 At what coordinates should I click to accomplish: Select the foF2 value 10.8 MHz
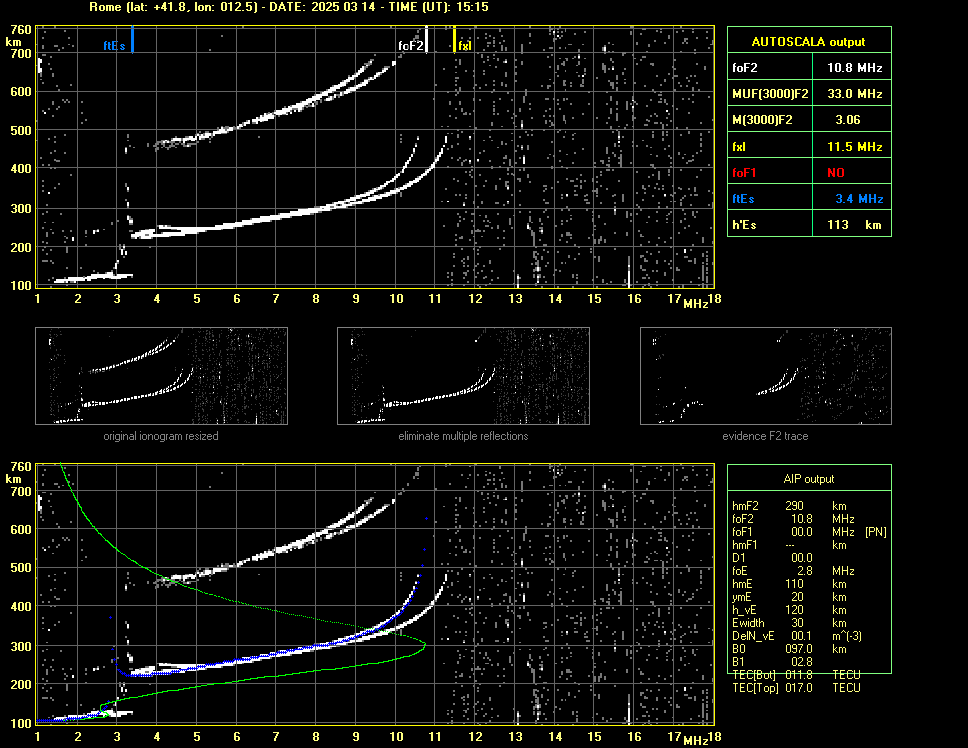pyautogui.click(x=854, y=68)
